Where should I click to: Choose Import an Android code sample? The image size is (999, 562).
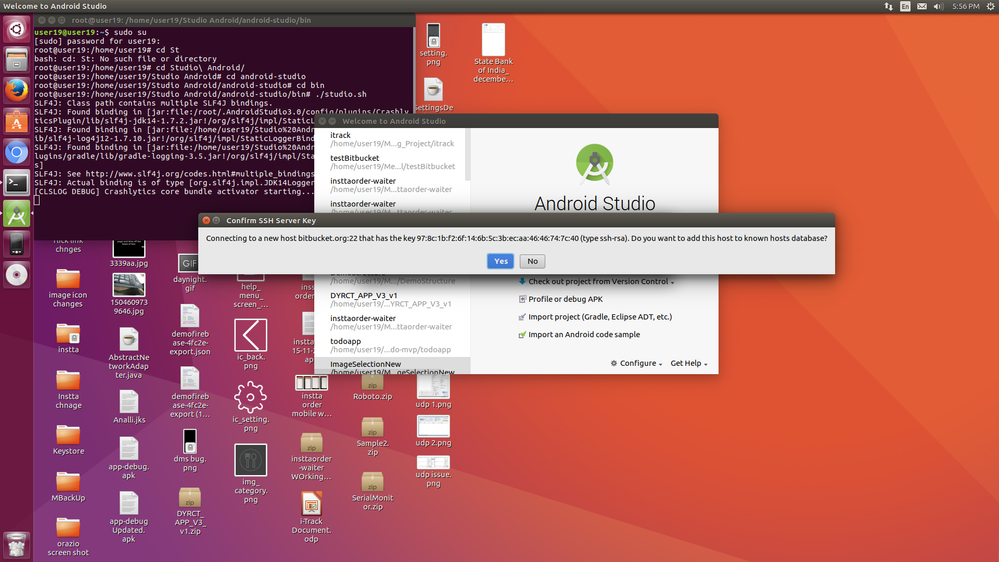(x=579, y=335)
